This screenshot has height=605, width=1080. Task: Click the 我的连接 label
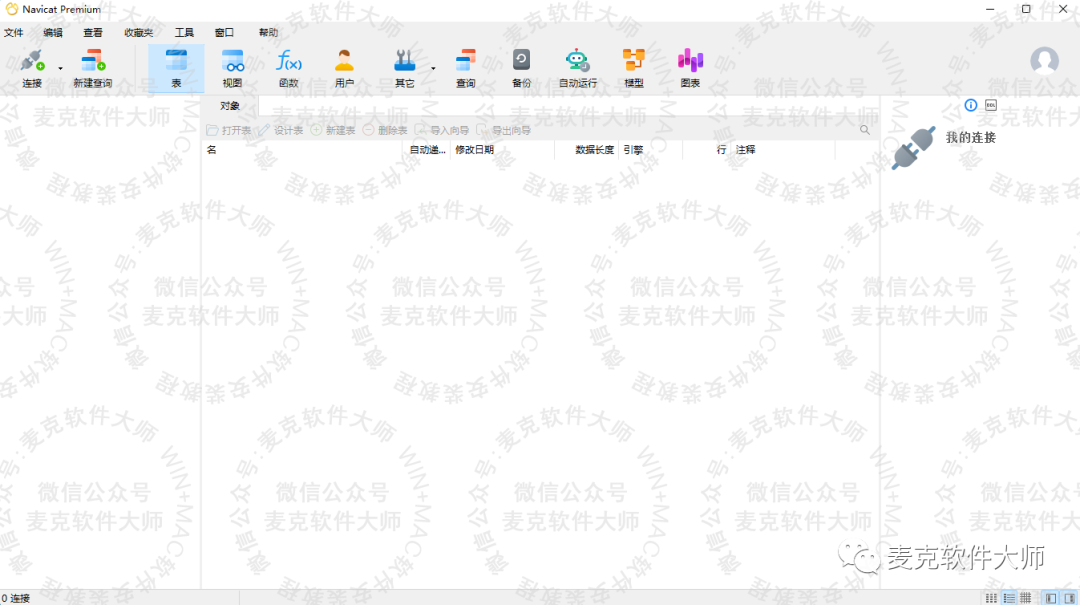(x=970, y=138)
